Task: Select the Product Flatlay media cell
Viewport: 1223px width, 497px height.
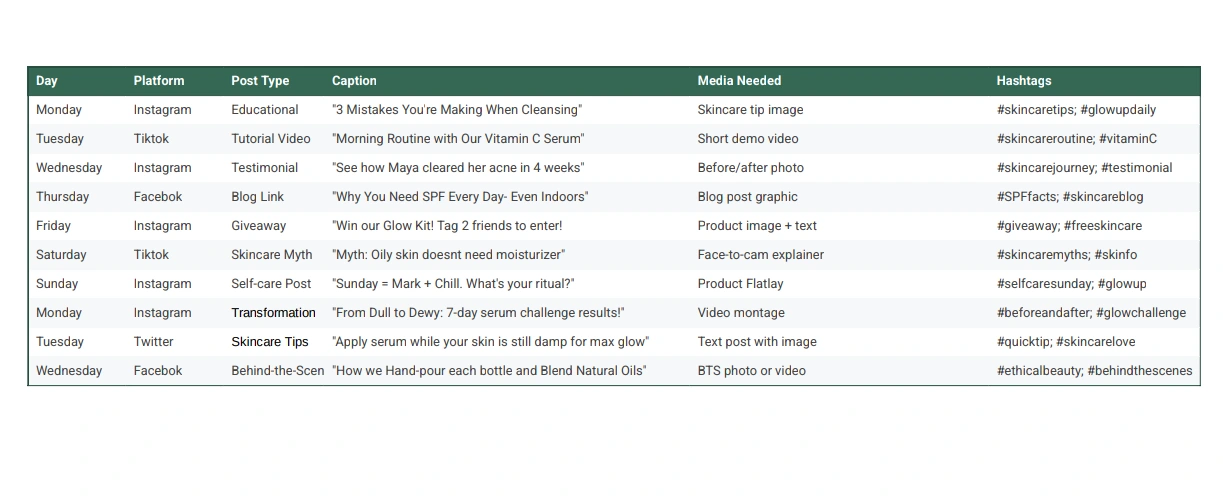Action: click(x=740, y=284)
